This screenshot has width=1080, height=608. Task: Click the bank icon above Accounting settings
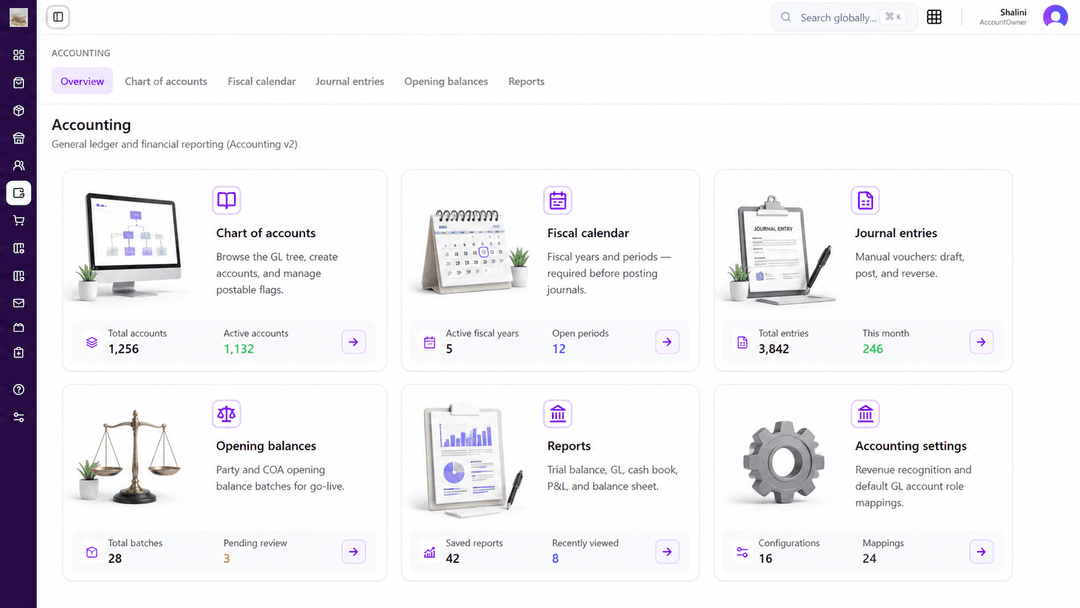tap(865, 414)
